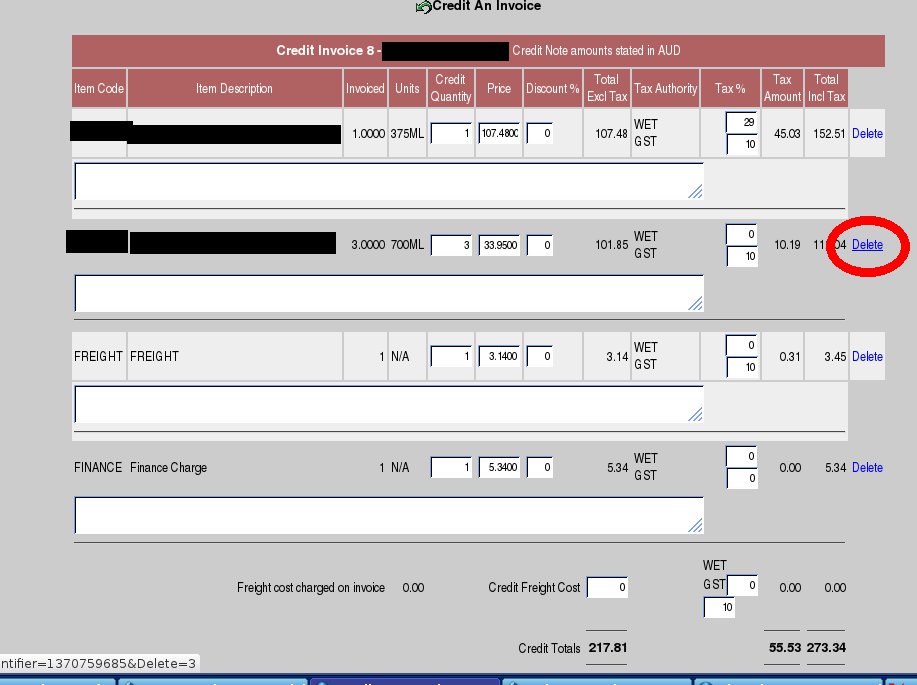The width and height of the screenshot is (917, 685).
Task: Delete the 375ML line item
Action: (867, 133)
